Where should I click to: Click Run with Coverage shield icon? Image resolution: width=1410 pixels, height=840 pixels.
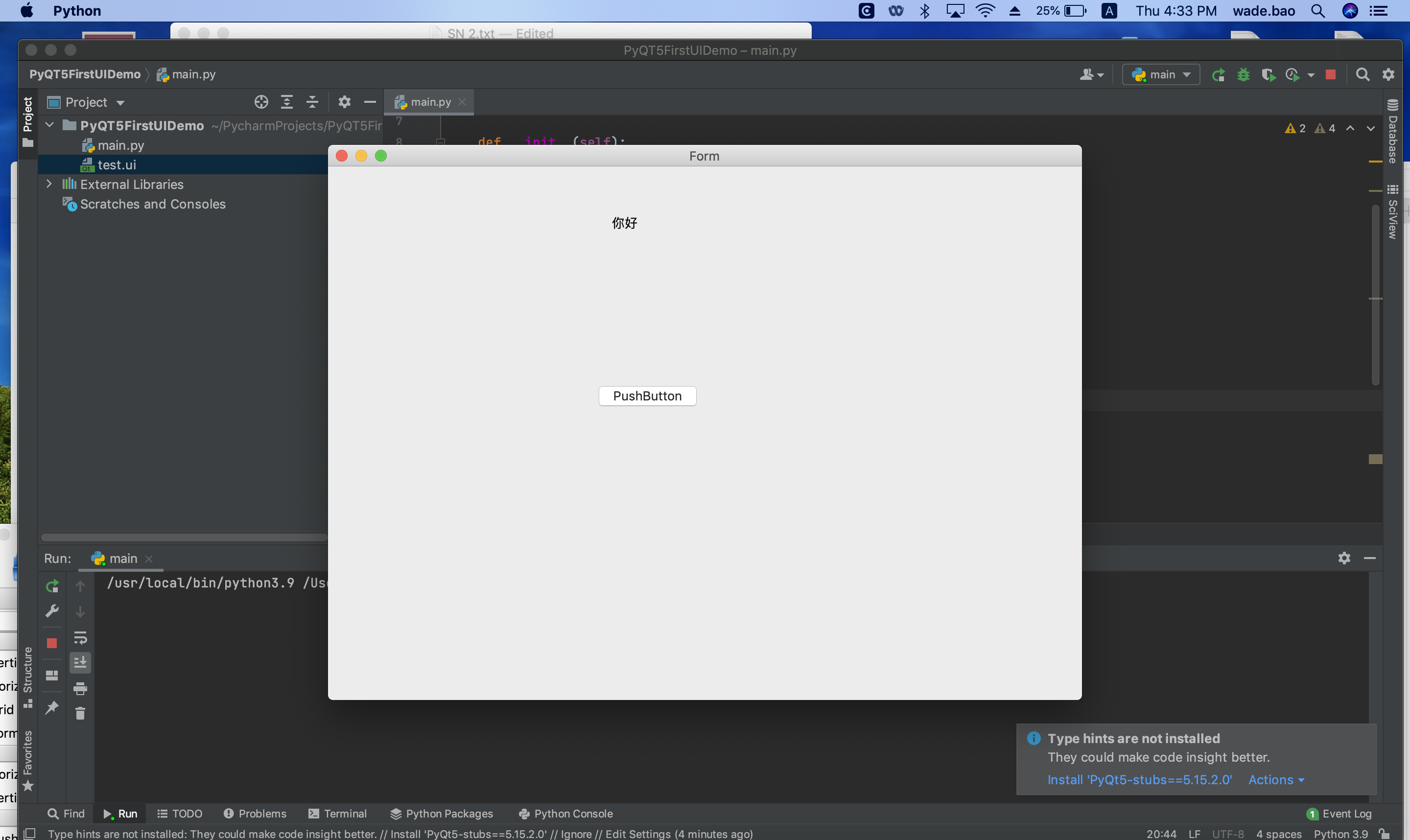pos(1268,75)
